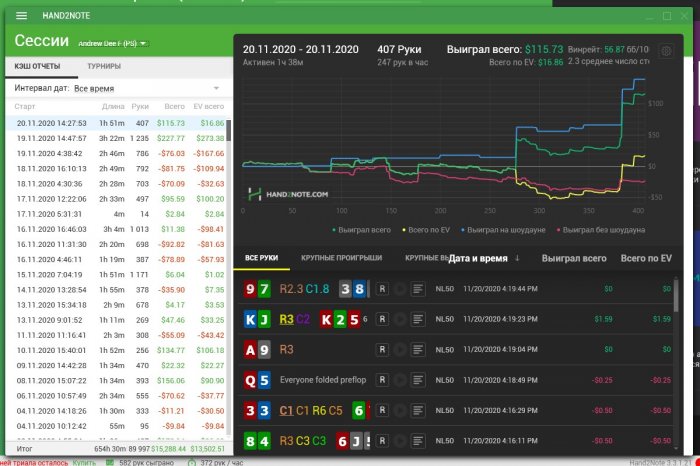The height and width of the screenshot is (466, 700).
Task: Select the КРУПНЫЕ ПРОИГРЫШИ tab
Action: (342, 258)
